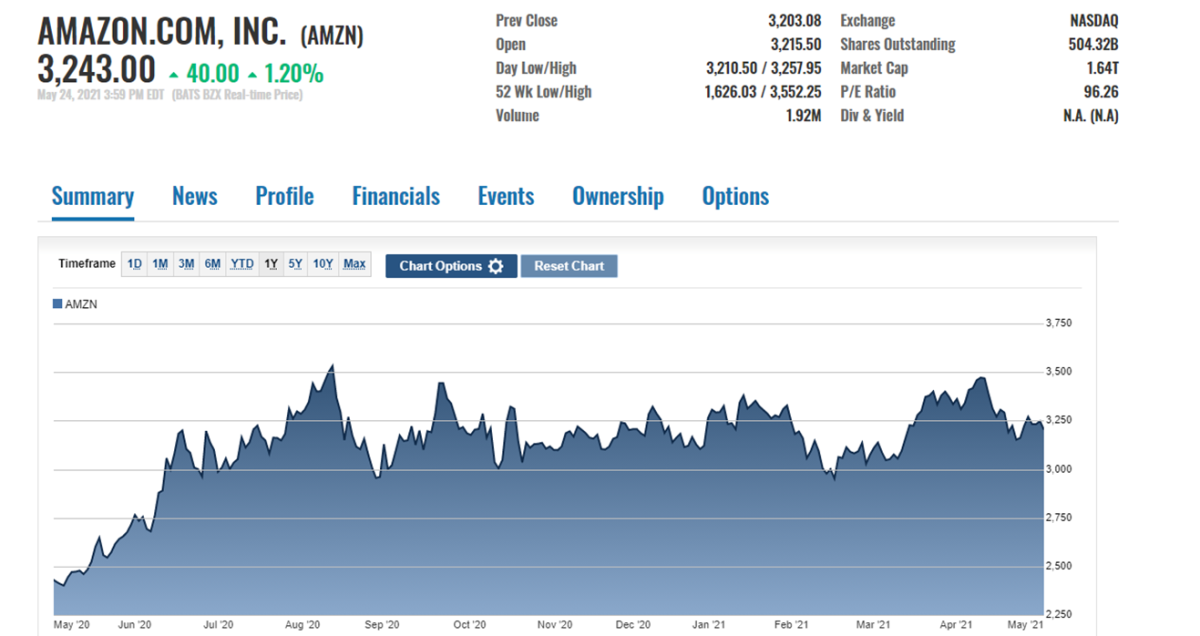The image size is (1200, 636).
Task: Click the Timeframe label
Action: click(87, 264)
